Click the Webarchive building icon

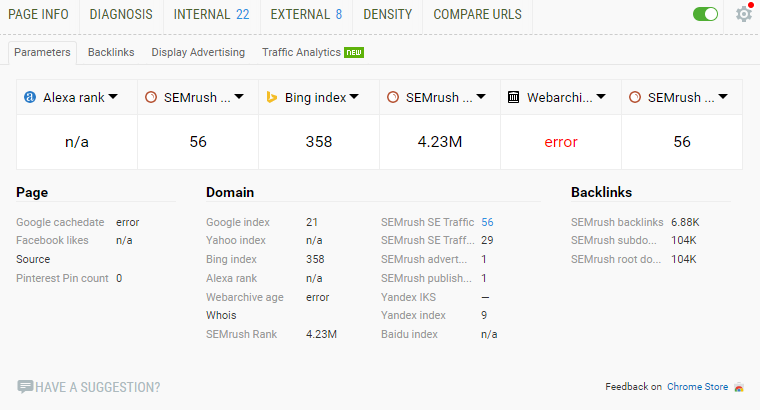tap(513, 97)
